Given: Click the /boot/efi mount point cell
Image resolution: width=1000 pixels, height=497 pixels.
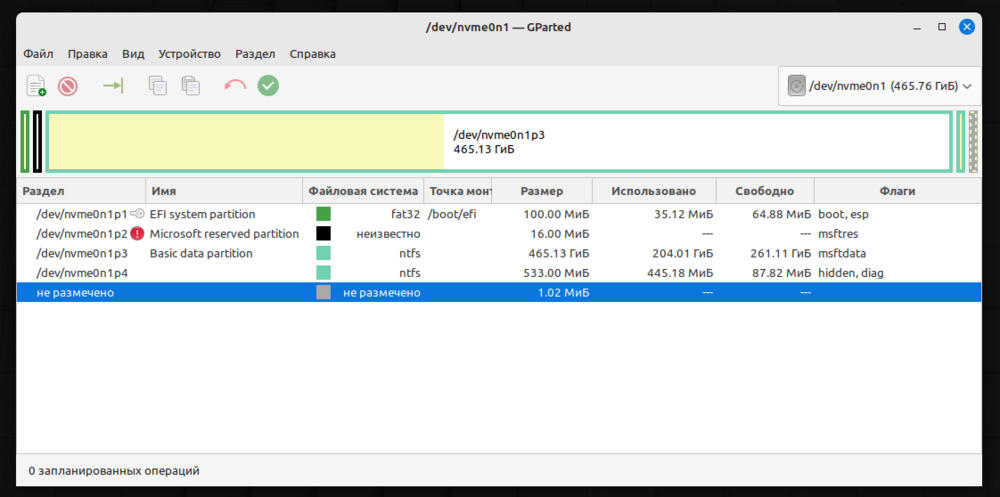Looking at the screenshot, I should click(452, 214).
